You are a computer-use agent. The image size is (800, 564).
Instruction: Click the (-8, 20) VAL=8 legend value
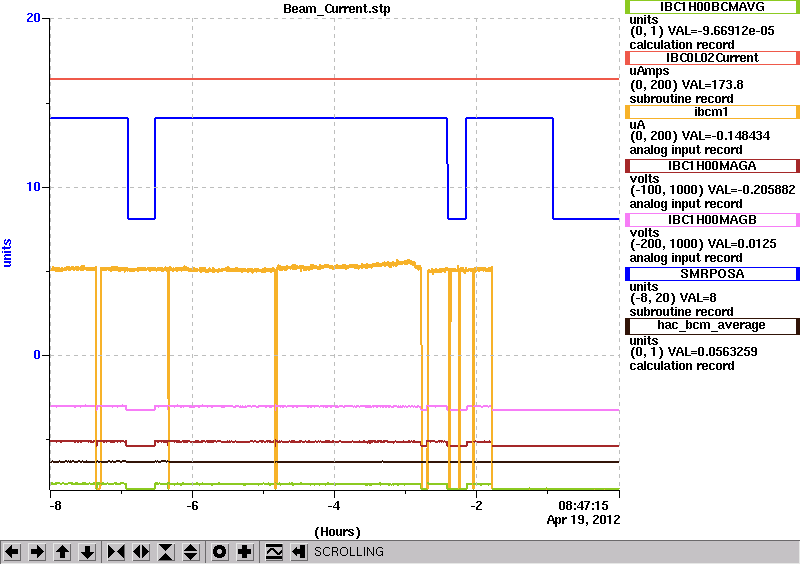point(673,298)
